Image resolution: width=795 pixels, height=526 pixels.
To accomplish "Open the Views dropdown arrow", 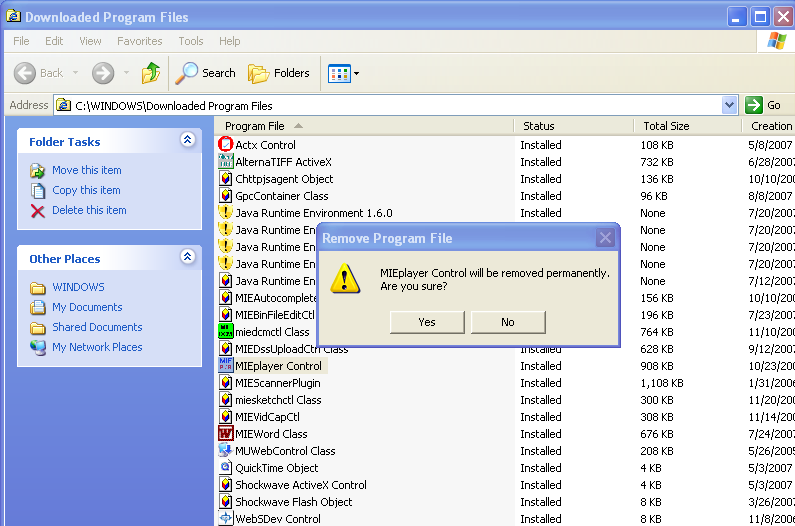I will 356,73.
